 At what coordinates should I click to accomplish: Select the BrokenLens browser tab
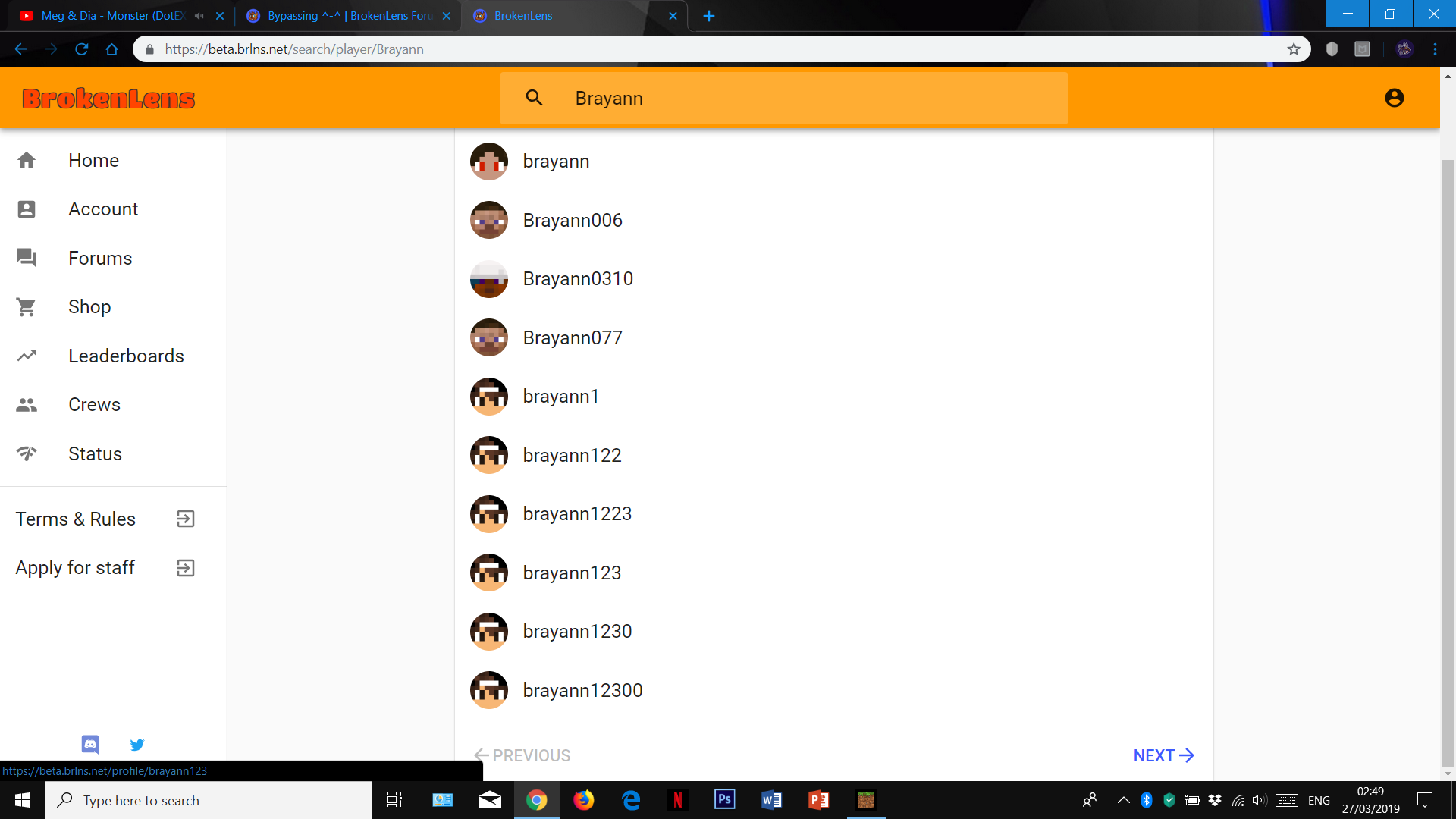click(x=574, y=16)
